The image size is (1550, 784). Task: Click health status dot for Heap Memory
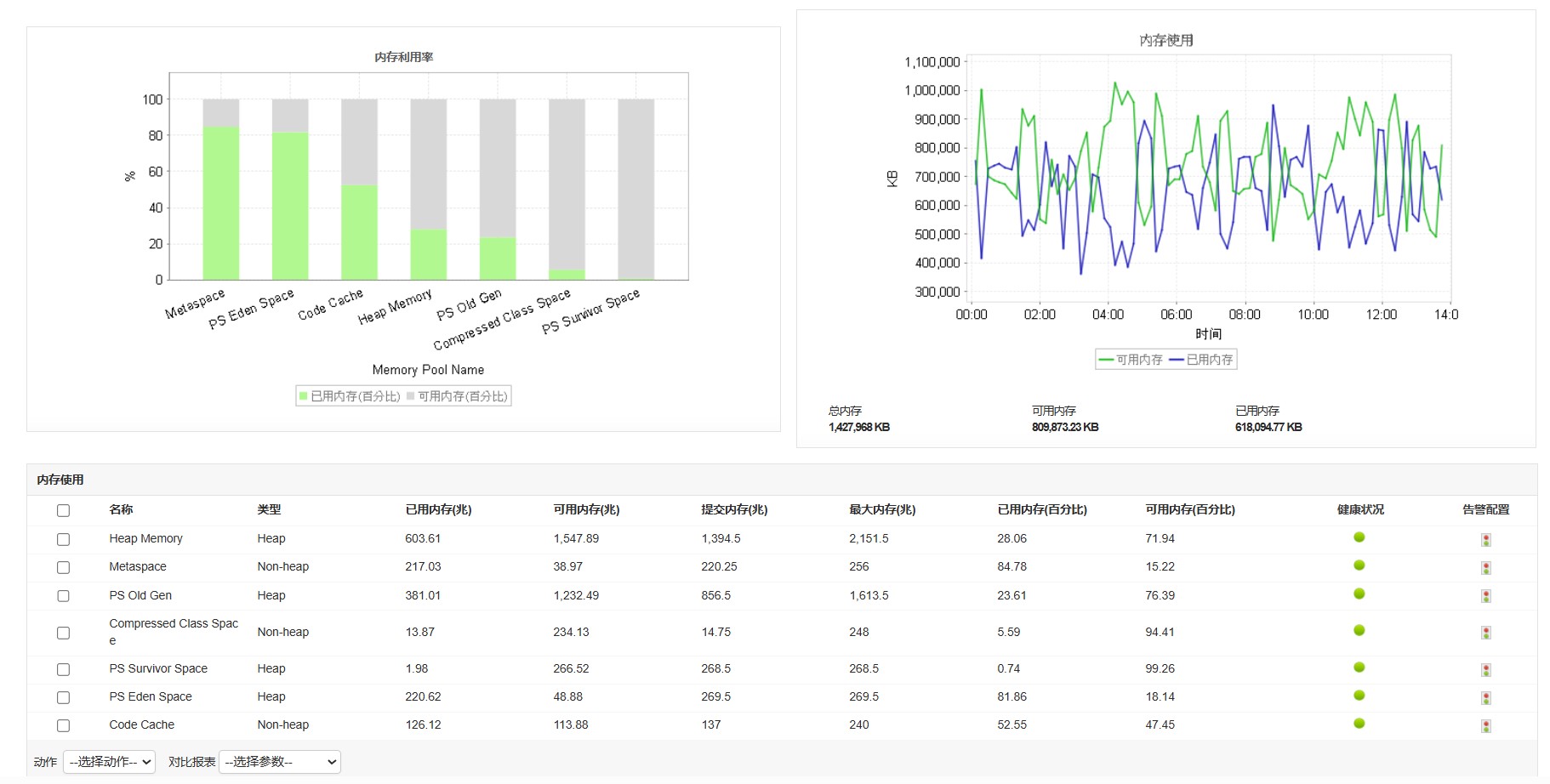1359,537
